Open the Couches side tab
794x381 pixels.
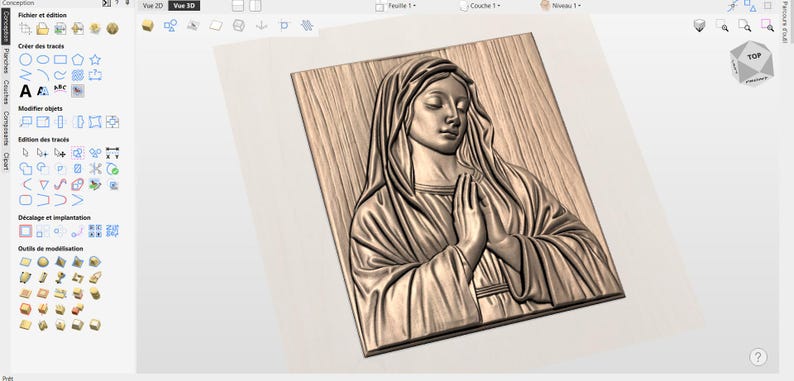coord(6,92)
